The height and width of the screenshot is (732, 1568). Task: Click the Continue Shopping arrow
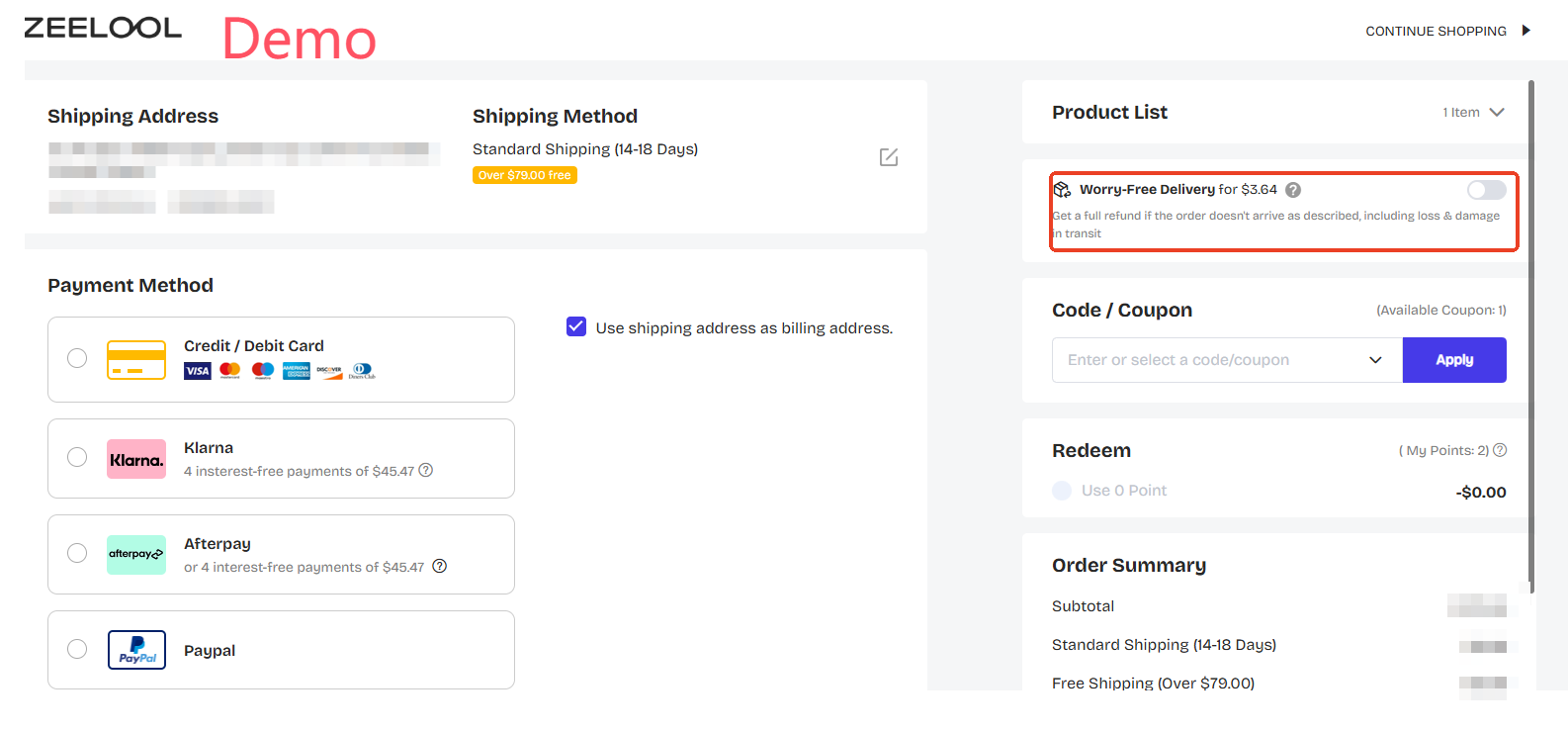click(1526, 31)
